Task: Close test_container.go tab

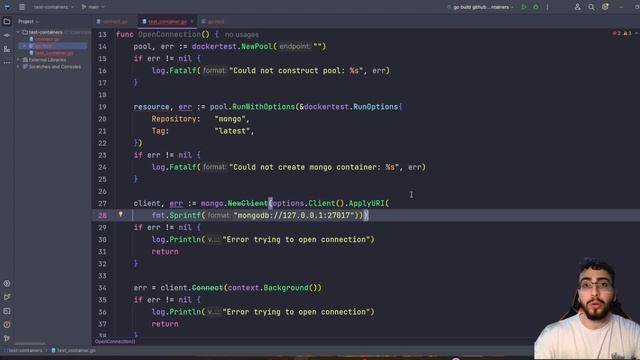Action: (x=191, y=21)
